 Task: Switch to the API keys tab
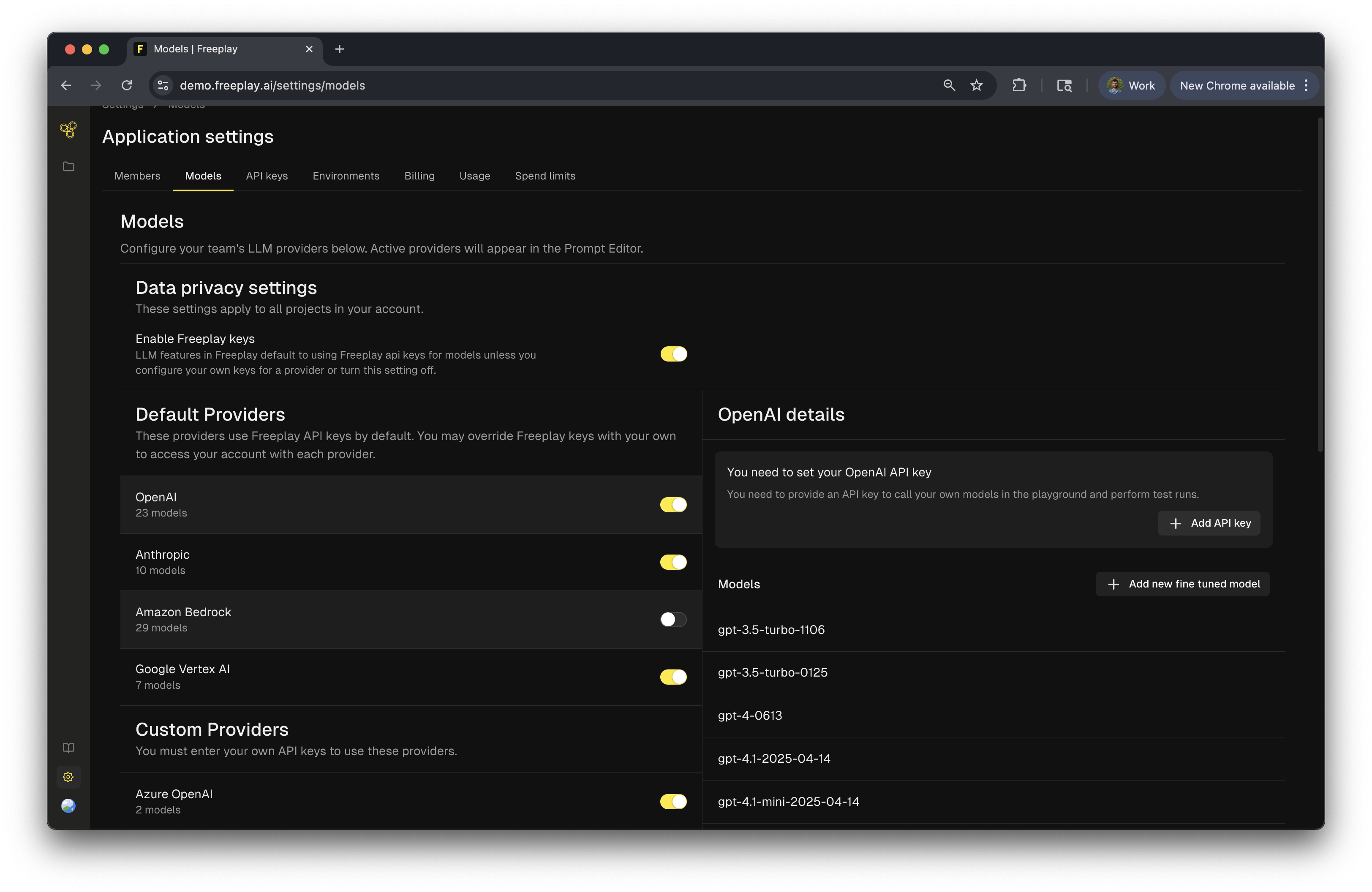pos(266,176)
